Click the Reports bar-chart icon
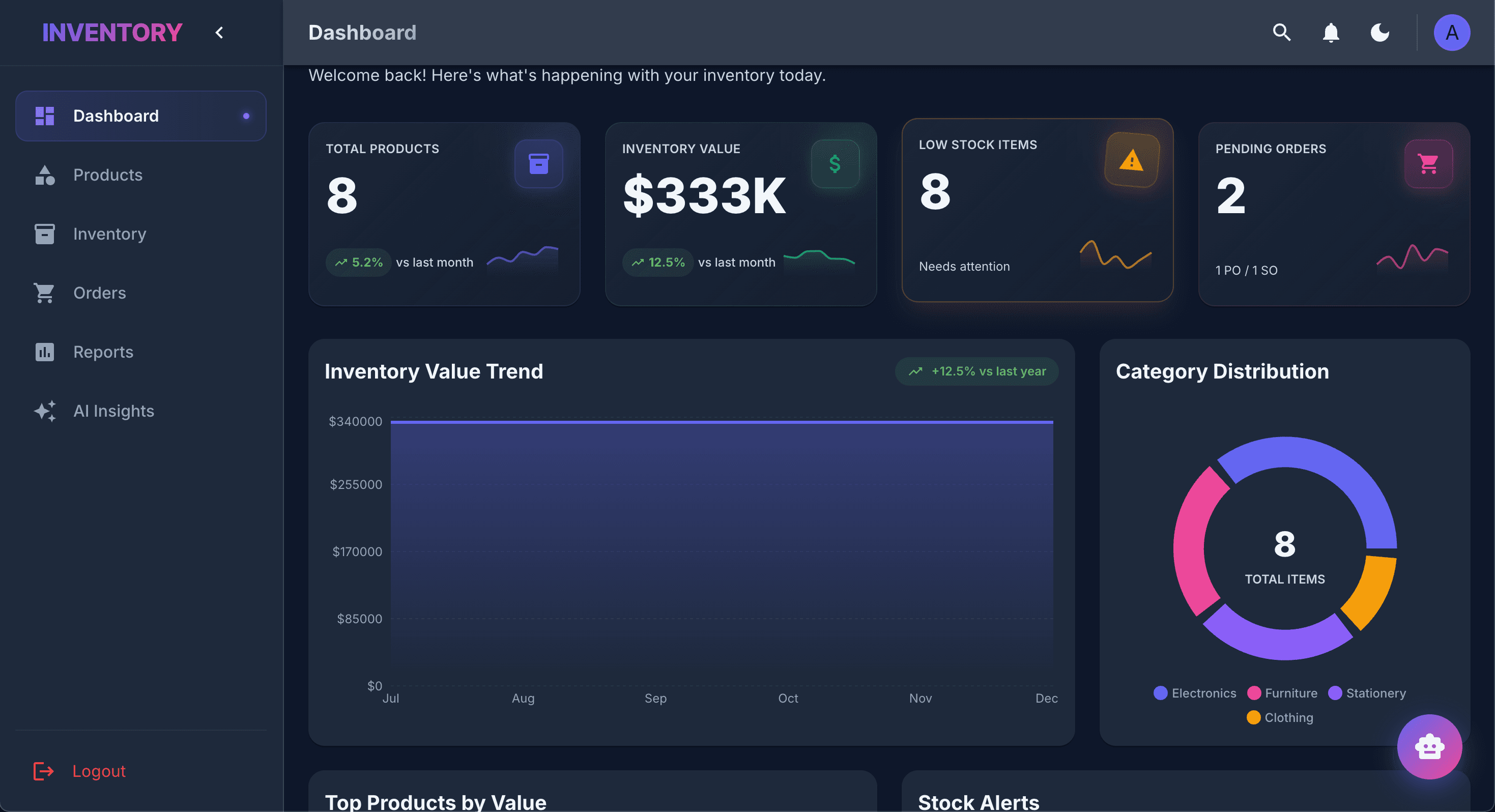This screenshot has width=1495, height=812. [x=44, y=352]
